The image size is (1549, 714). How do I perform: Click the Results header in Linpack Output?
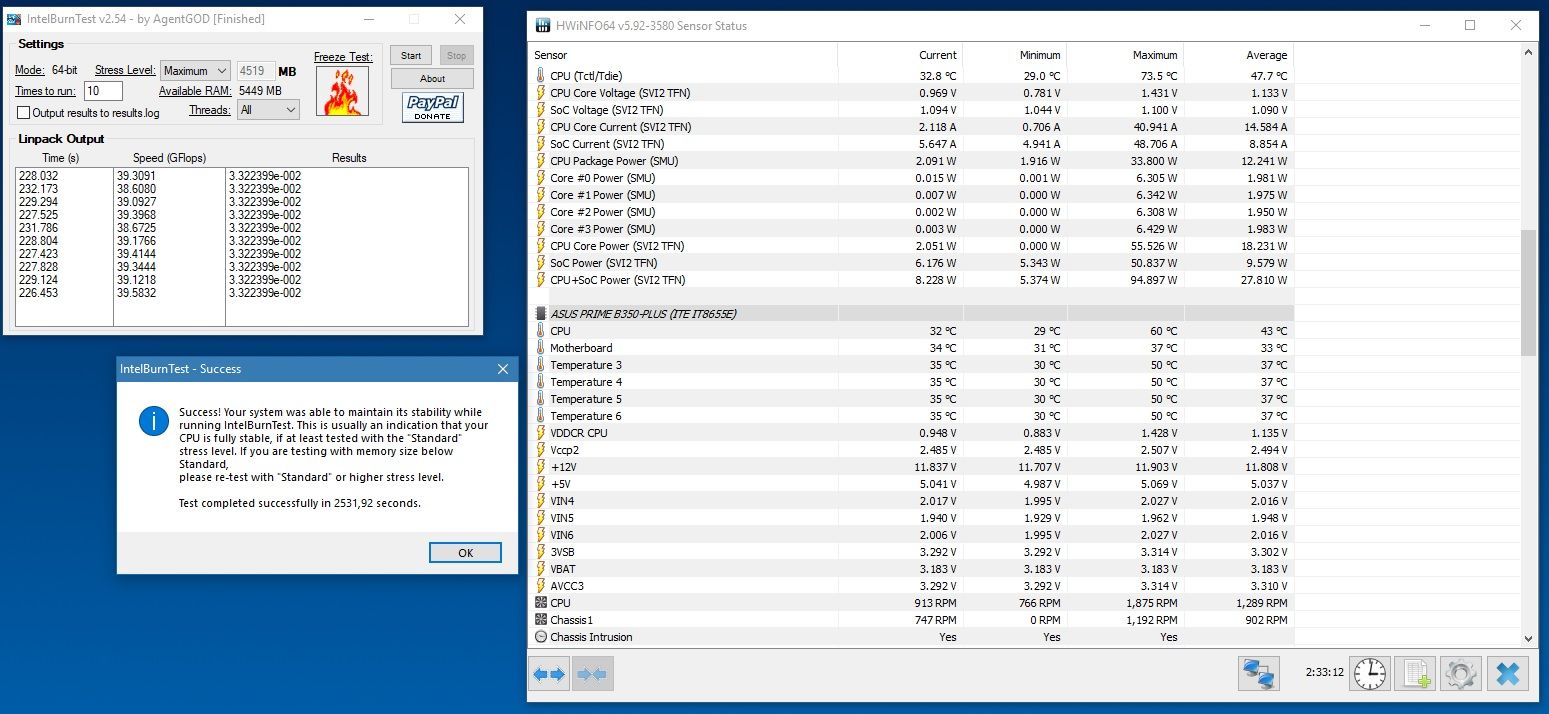tap(349, 158)
